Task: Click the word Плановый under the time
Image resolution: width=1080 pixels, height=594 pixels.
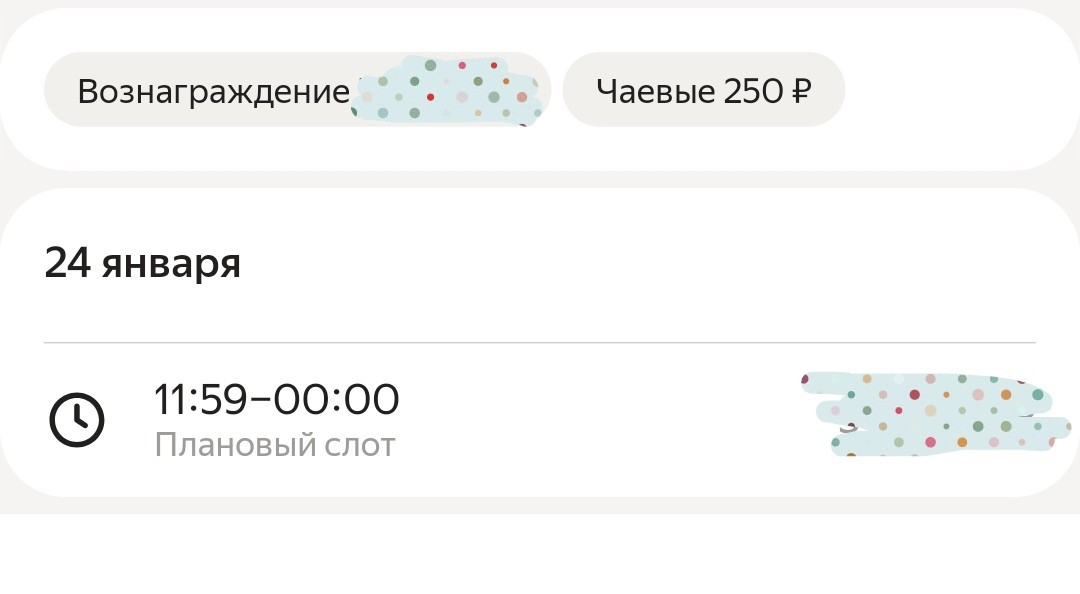Action: point(236,445)
